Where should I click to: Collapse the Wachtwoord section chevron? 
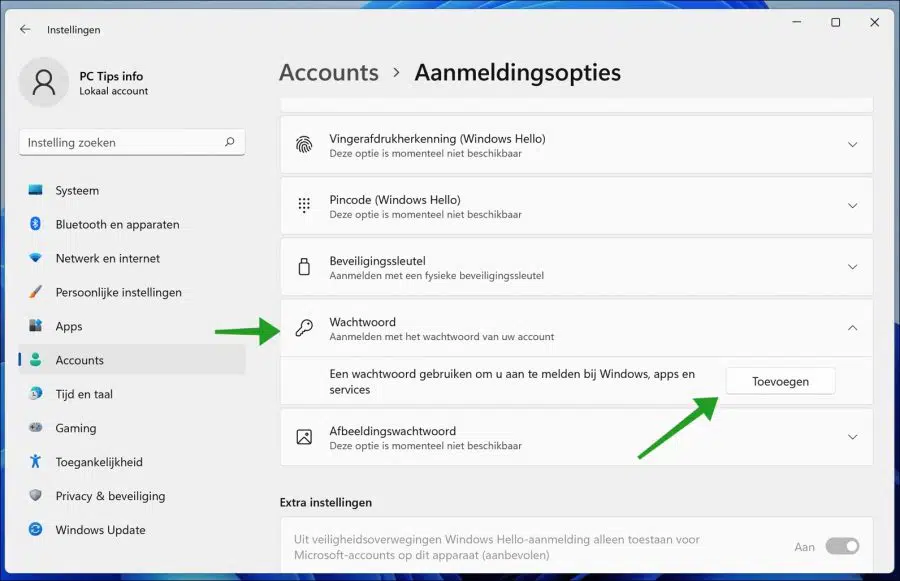tap(852, 328)
